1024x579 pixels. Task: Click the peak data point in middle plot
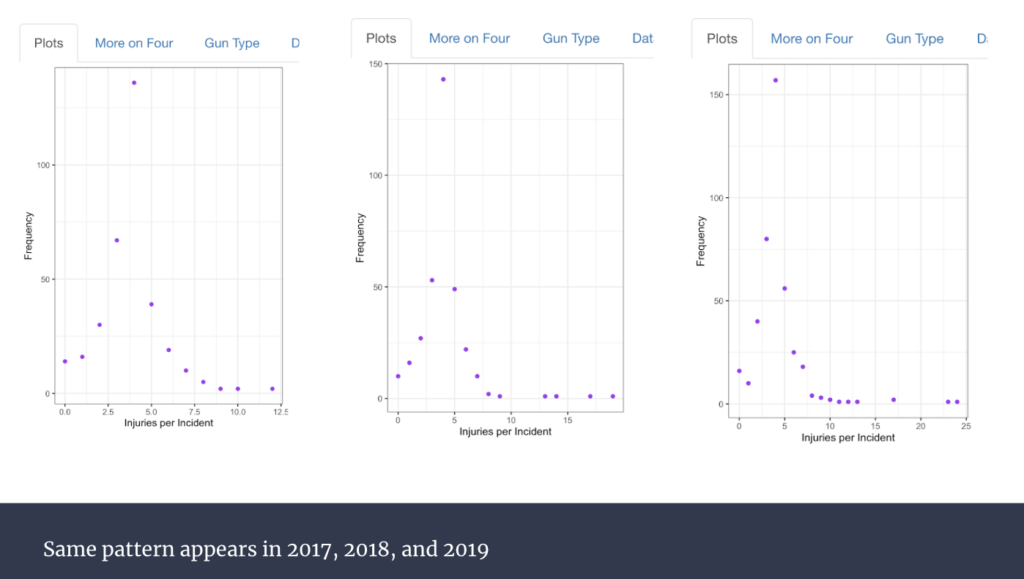tap(443, 79)
